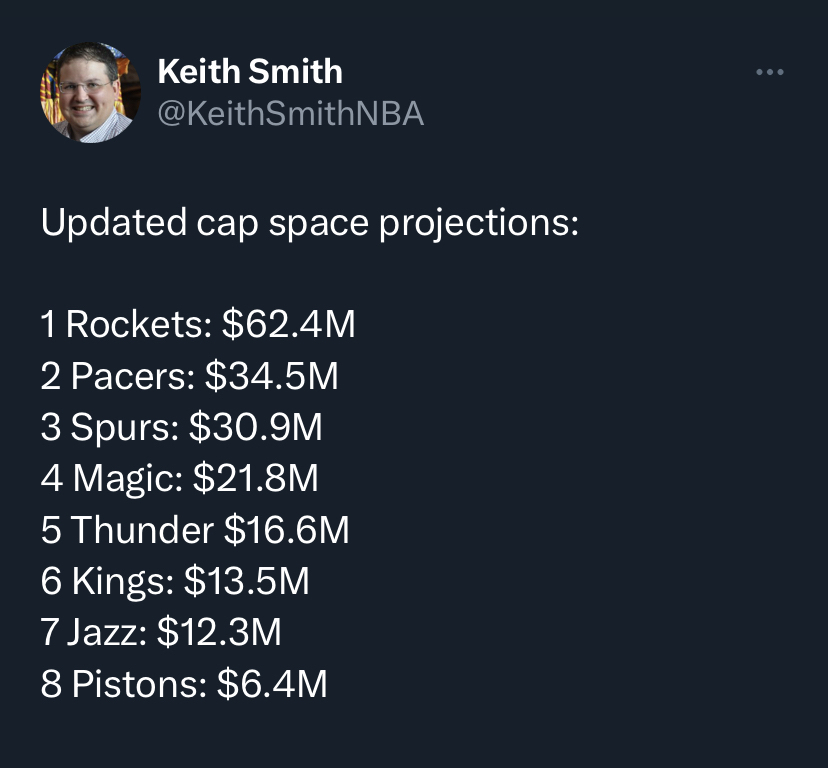
Task: Click the word 'Pacers' in the list
Action: pyautogui.click(x=133, y=376)
